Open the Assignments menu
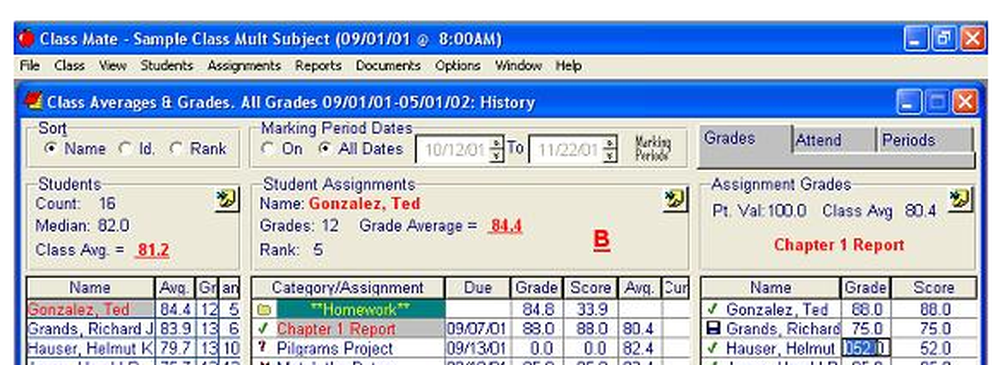This screenshot has height=365, width=1000. pos(244,66)
